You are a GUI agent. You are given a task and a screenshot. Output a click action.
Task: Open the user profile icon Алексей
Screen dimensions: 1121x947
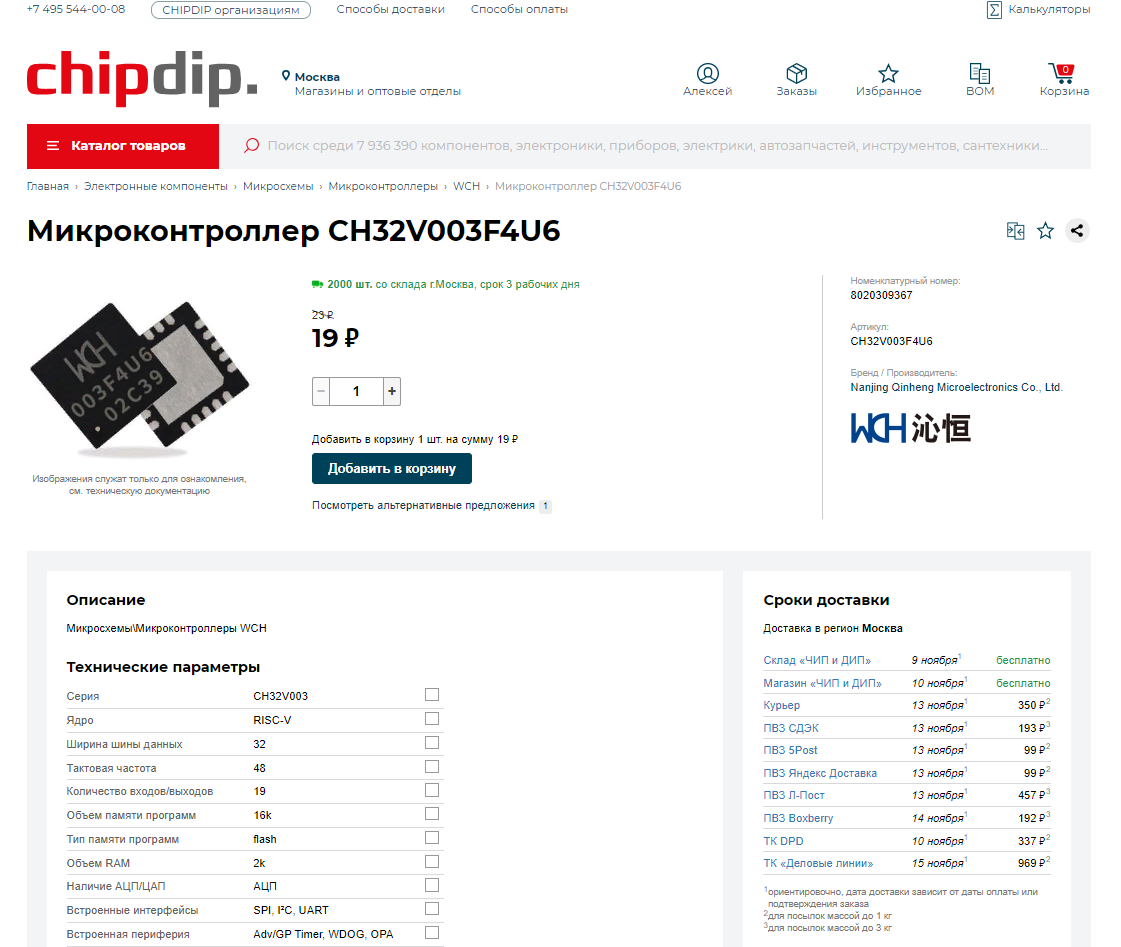pyautogui.click(x=707, y=74)
